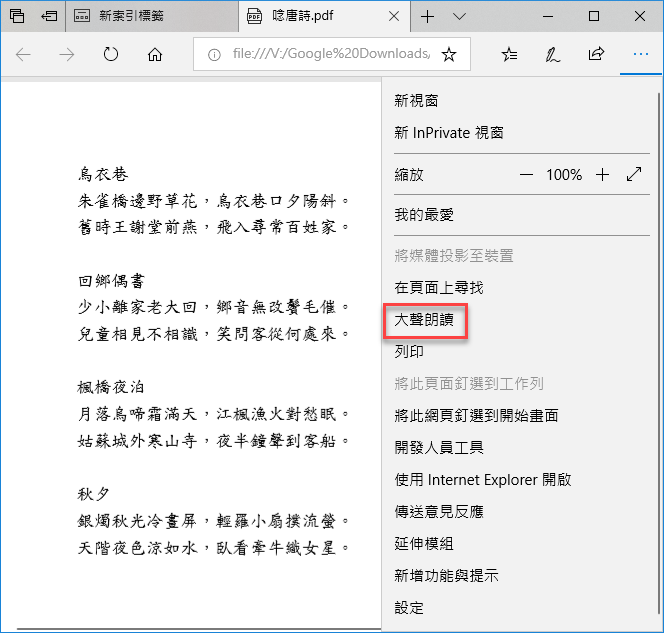Open the Favorites hub icon
664x633 pixels.
click(509, 54)
